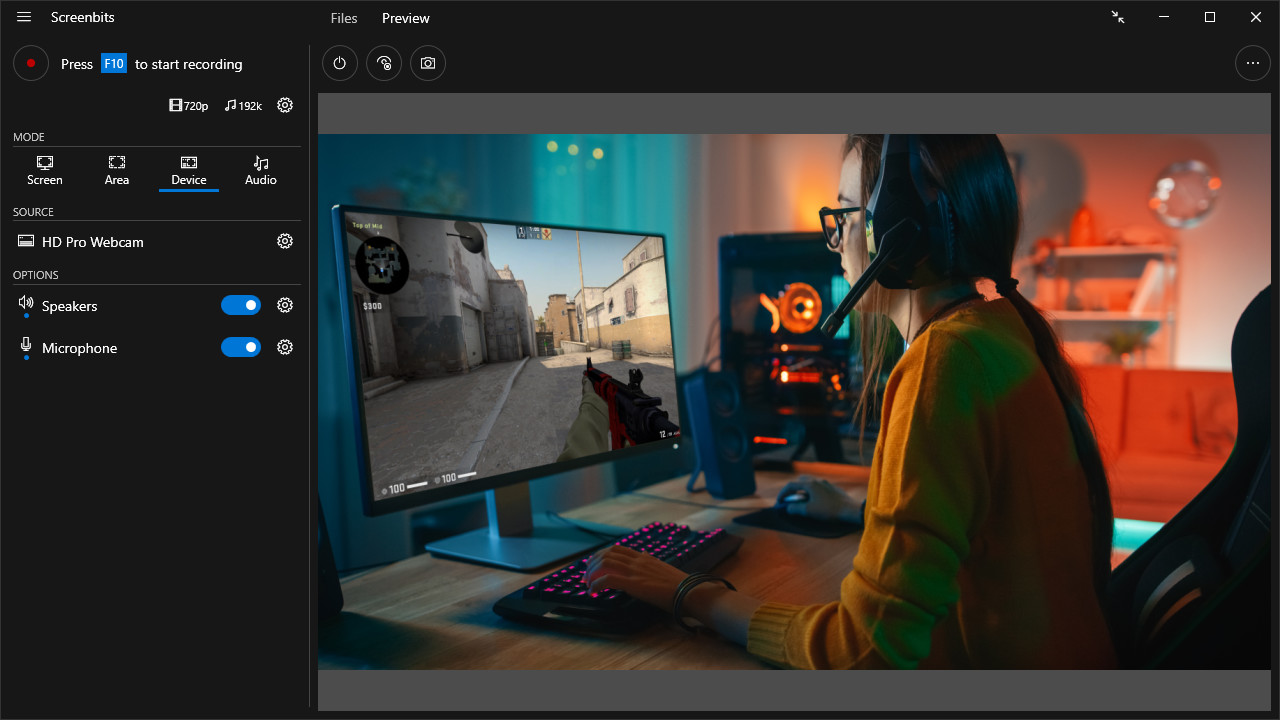Select Screen recording mode
The image size is (1280, 720).
pos(45,170)
